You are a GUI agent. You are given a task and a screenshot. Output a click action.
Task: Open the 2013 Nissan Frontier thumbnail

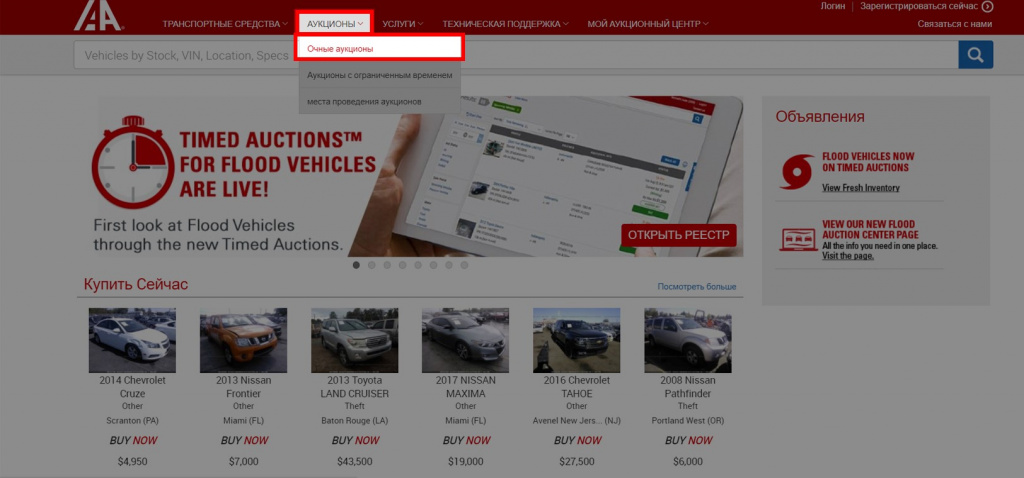(x=244, y=340)
